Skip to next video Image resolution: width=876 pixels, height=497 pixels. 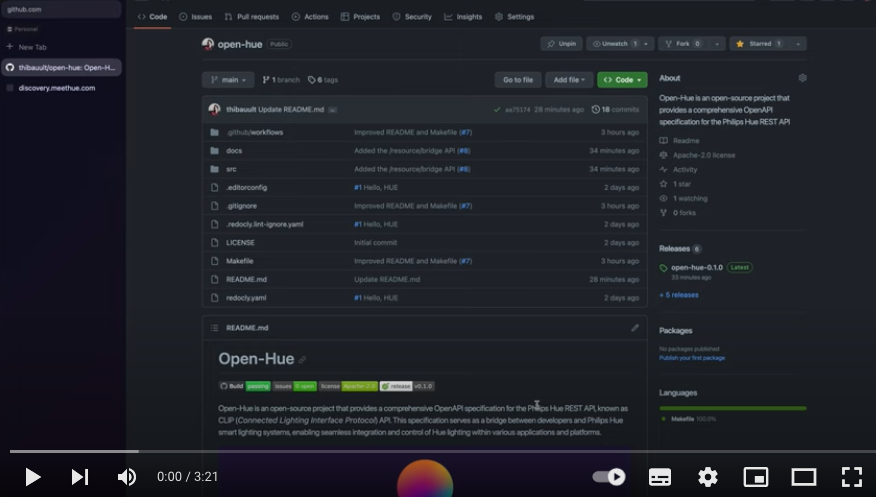[80, 477]
